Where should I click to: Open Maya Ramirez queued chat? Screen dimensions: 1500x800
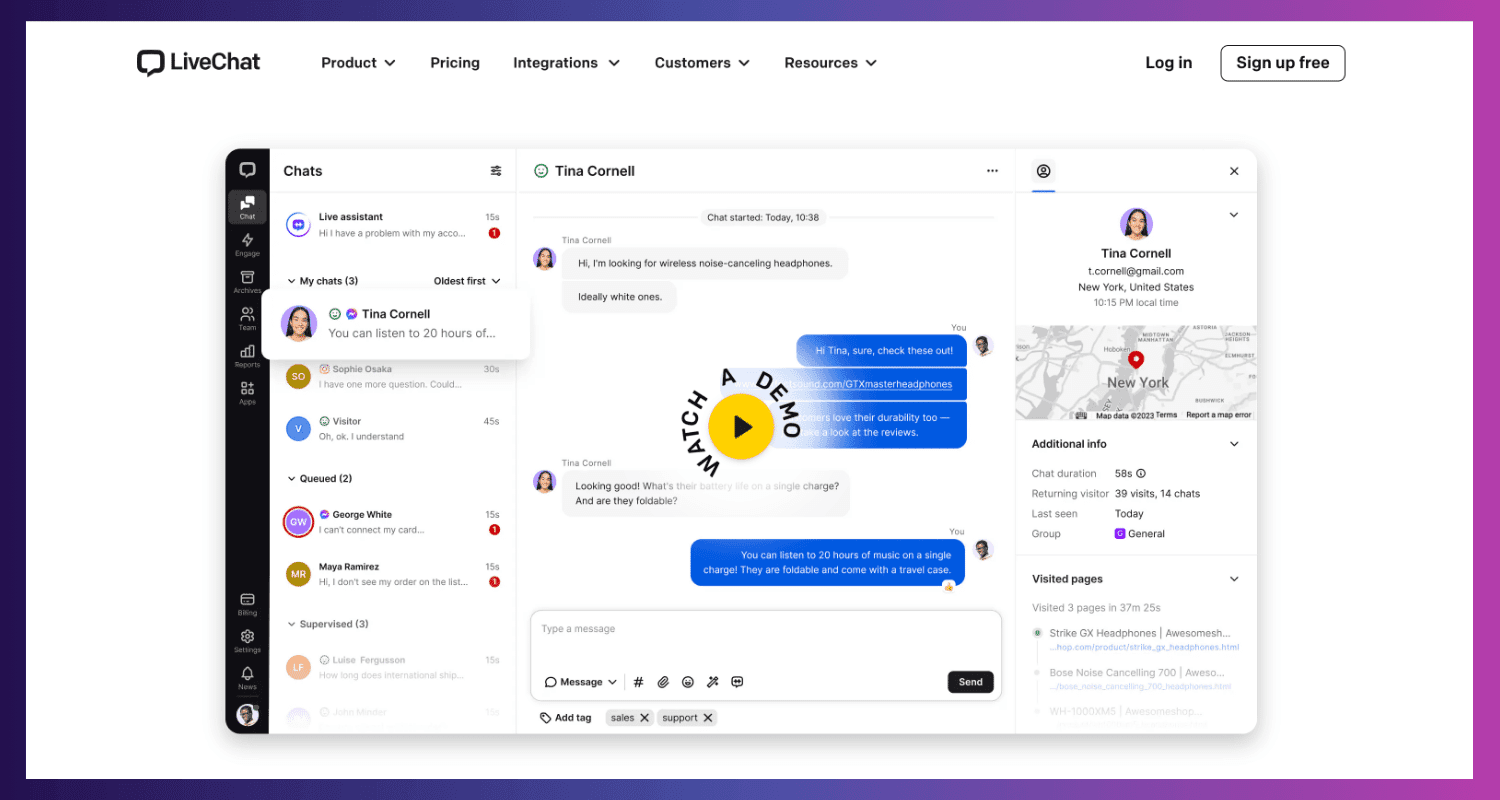click(x=393, y=574)
